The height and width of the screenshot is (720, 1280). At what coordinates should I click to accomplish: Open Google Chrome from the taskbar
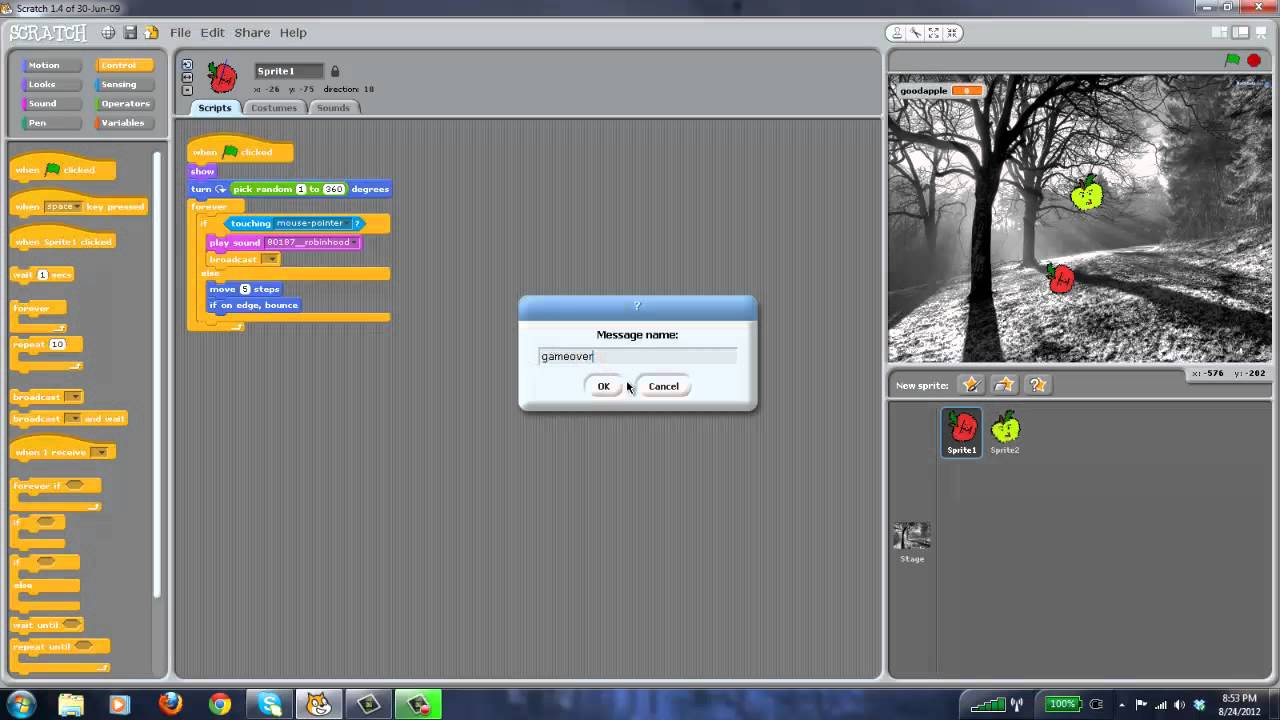[x=220, y=704]
